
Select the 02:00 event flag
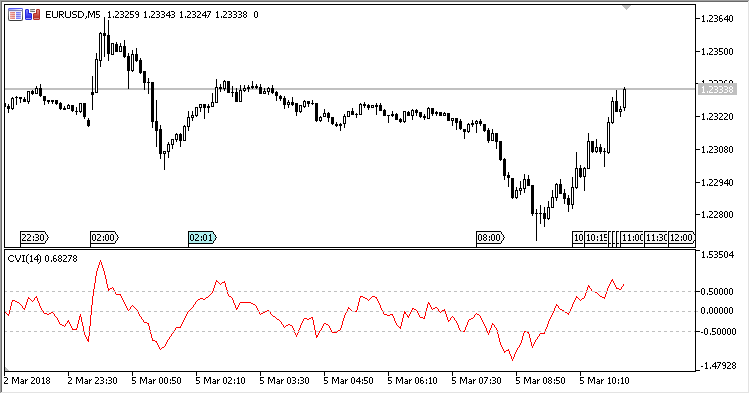(104, 238)
